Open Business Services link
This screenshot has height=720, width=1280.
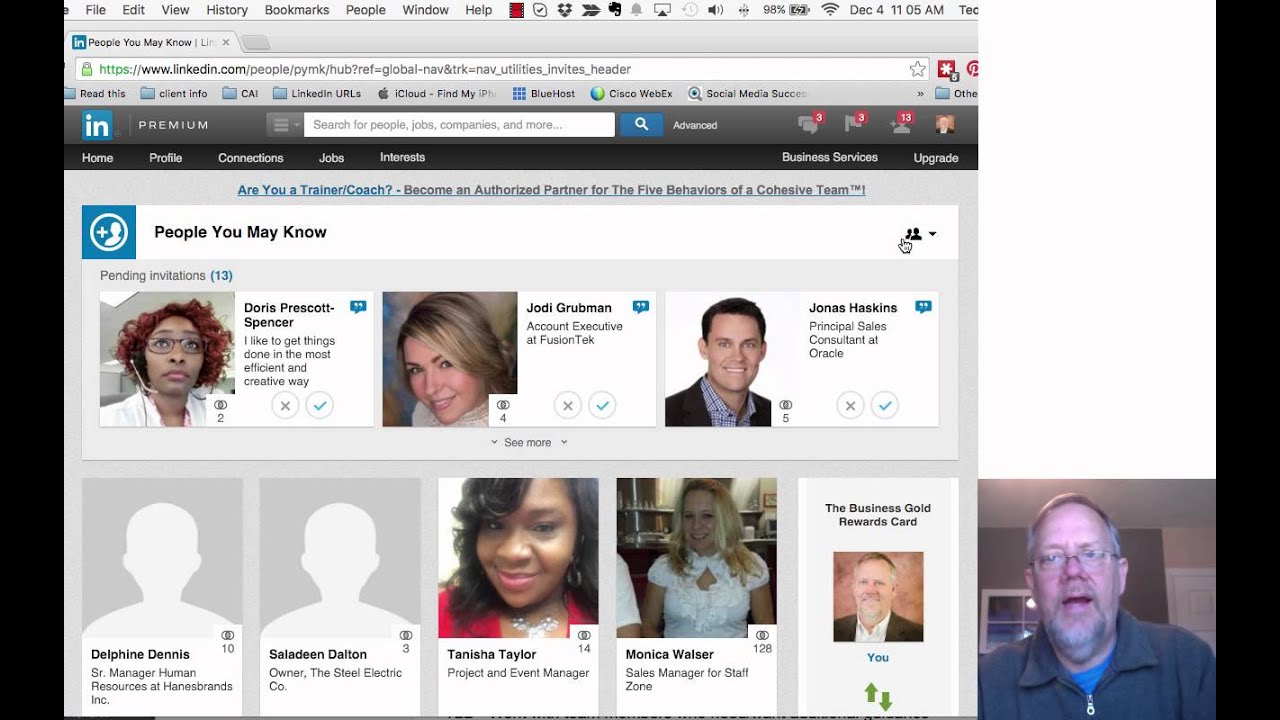(830, 158)
